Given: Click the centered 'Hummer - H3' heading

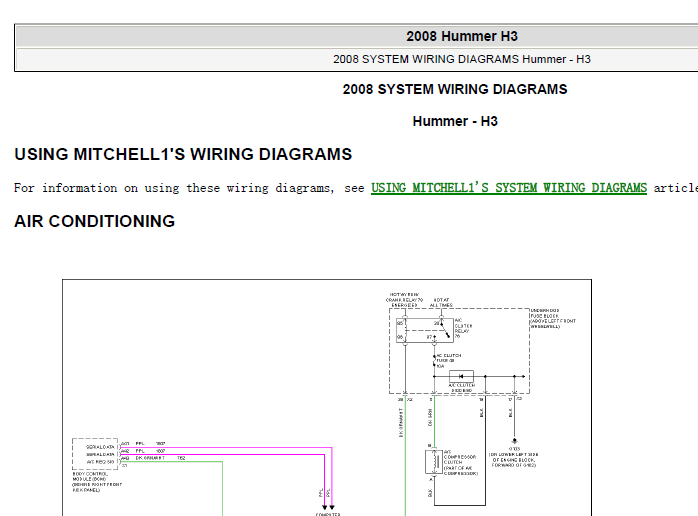Looking at the screenshot, I should point(455,121).
